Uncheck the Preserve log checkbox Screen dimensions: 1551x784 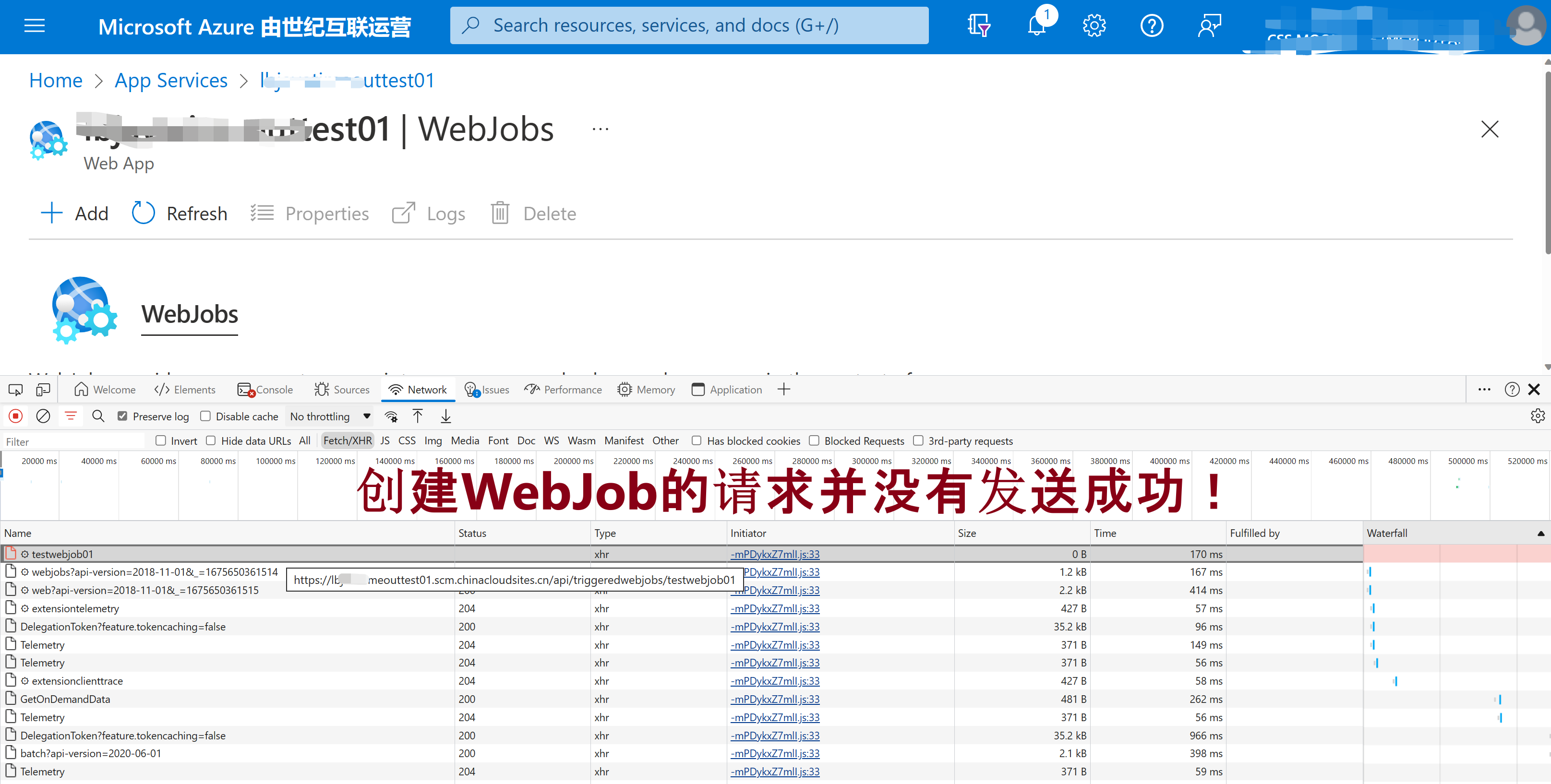coord(122,416)
